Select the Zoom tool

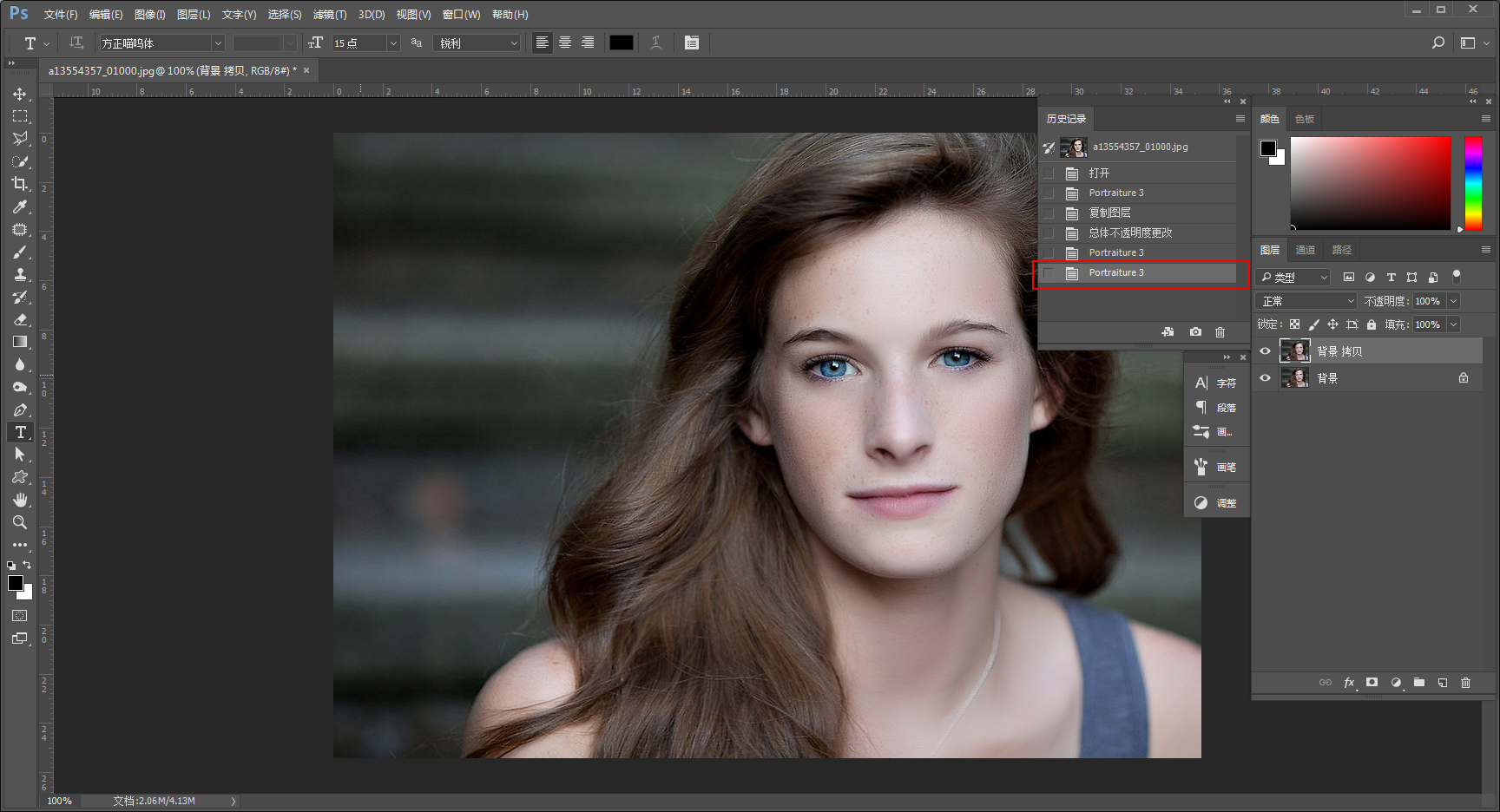coord(20,522)
